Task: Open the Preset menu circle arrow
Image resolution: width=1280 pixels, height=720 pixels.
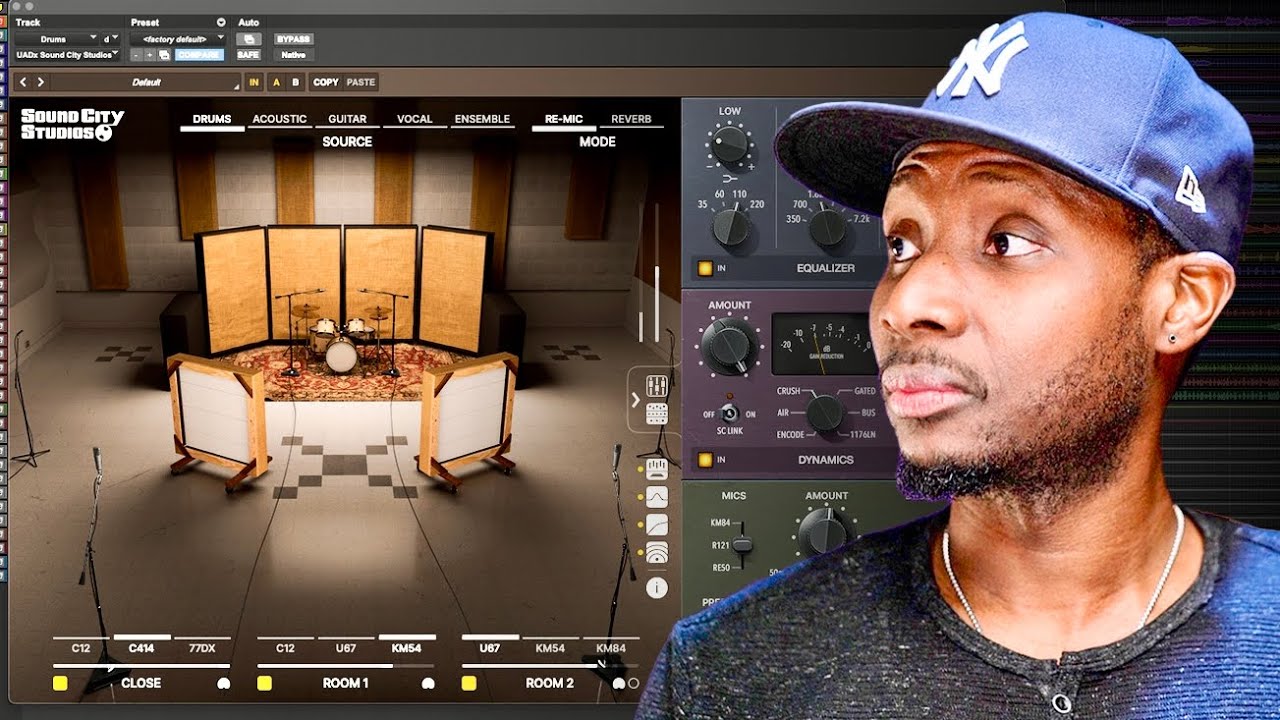Action: point(221,22)
